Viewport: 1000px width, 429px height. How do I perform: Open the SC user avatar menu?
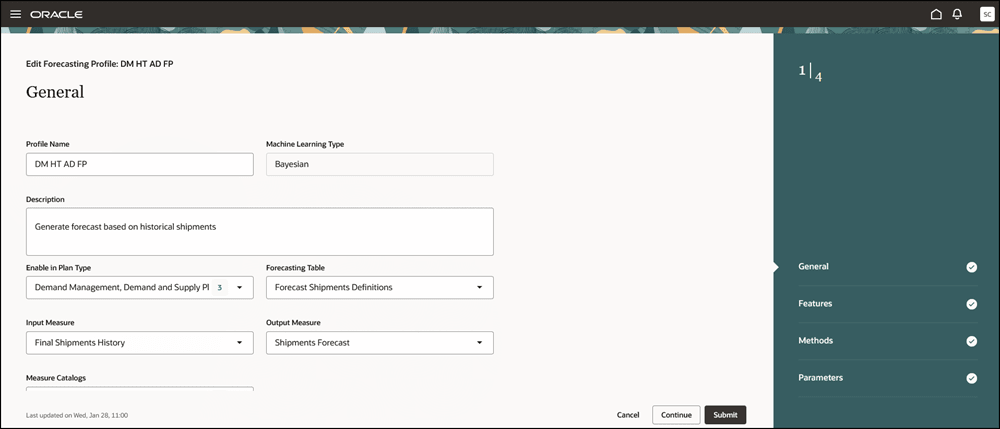click(x=987, y=14)
